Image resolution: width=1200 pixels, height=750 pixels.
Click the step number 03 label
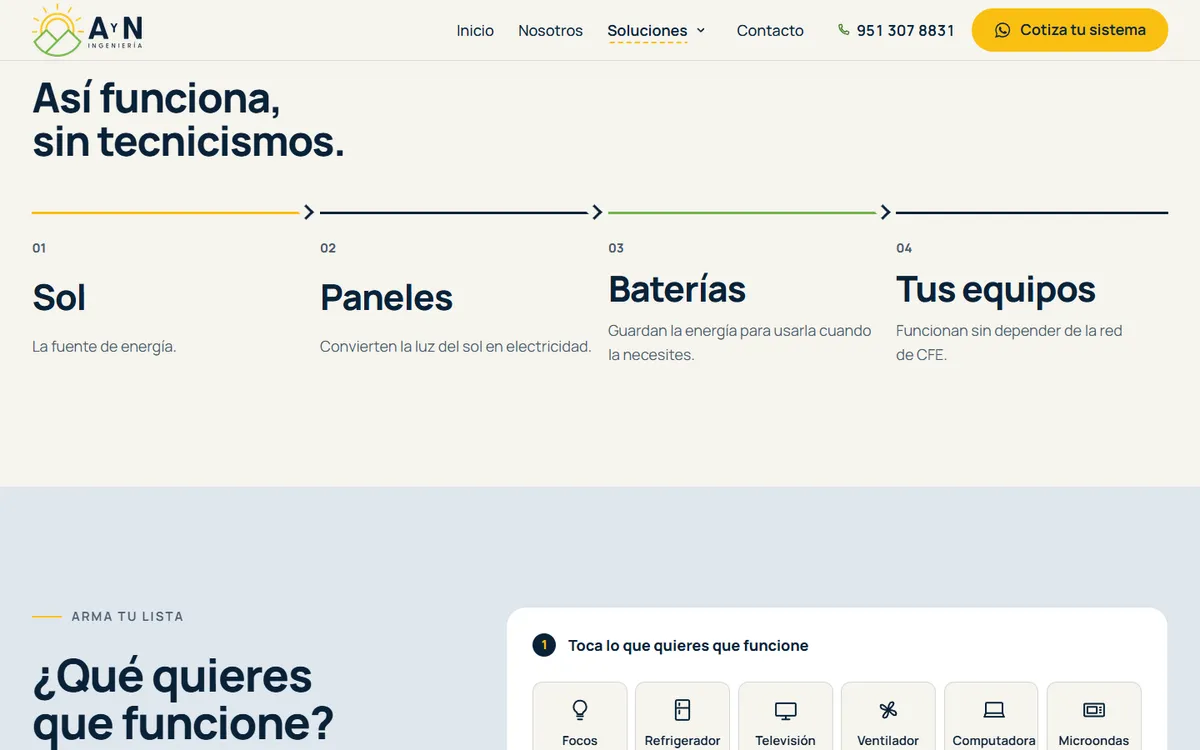coord(616,248)
